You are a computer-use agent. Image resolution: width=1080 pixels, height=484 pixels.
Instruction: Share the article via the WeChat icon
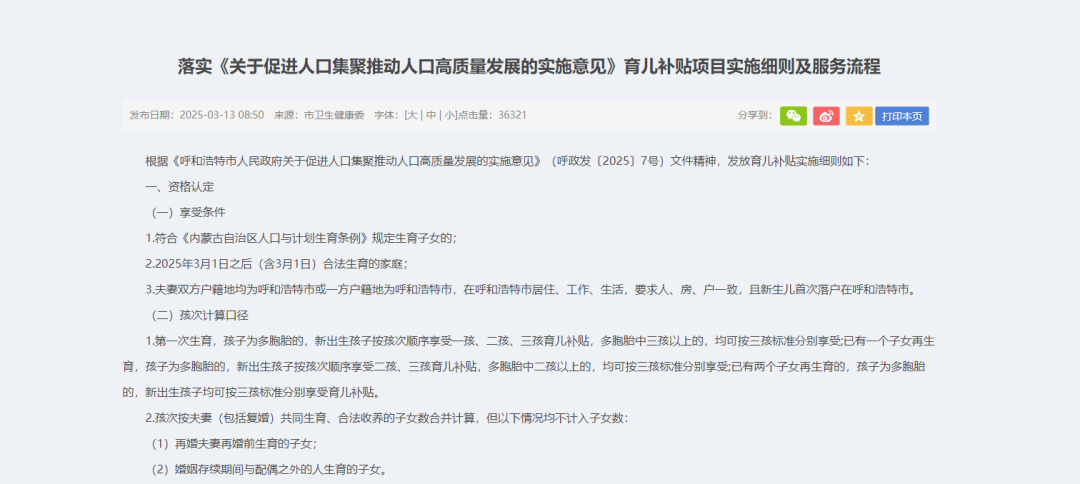(x=793, y=116)
